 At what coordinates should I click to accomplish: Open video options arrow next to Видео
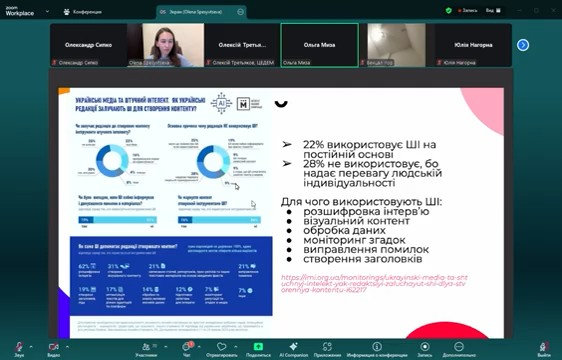(x=67, y=347)
